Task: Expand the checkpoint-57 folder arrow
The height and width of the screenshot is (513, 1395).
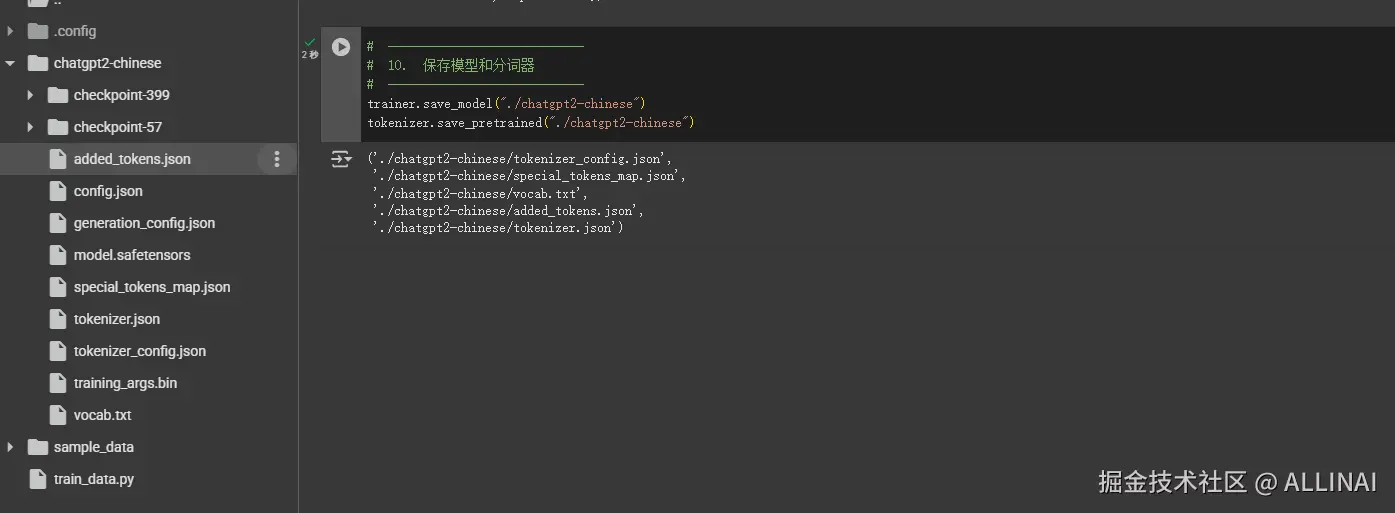Action: (x=30, y=127)
